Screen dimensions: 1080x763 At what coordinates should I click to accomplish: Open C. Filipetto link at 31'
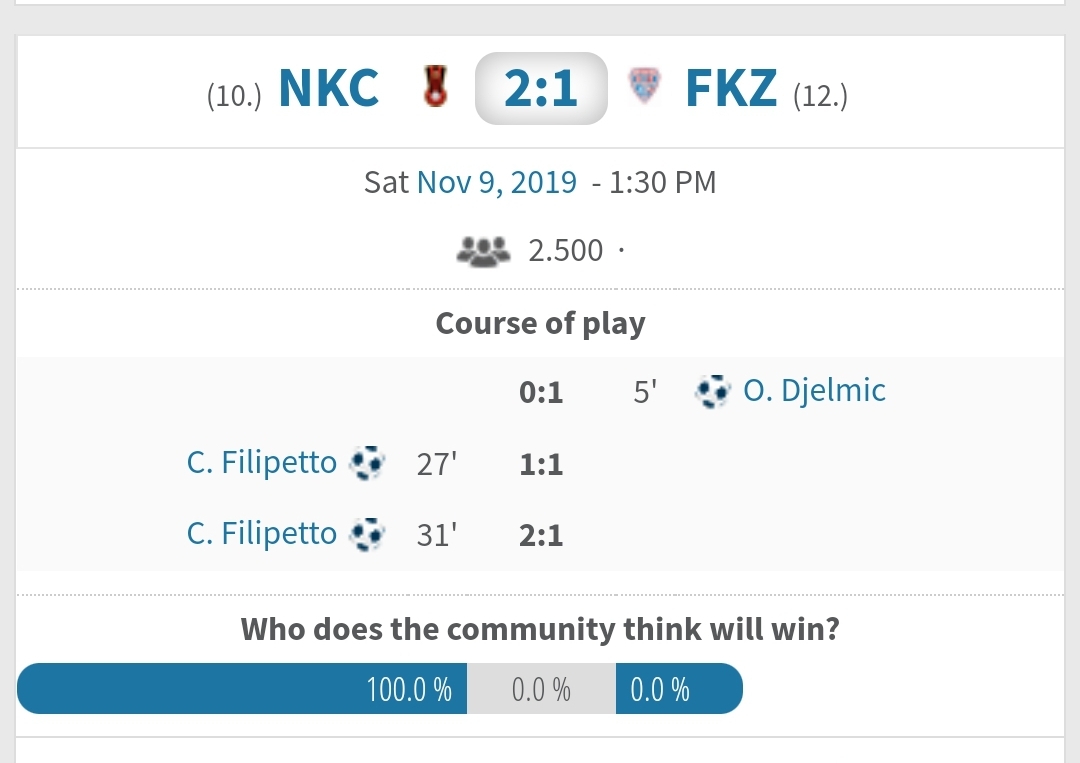click(x=262, y=534)
